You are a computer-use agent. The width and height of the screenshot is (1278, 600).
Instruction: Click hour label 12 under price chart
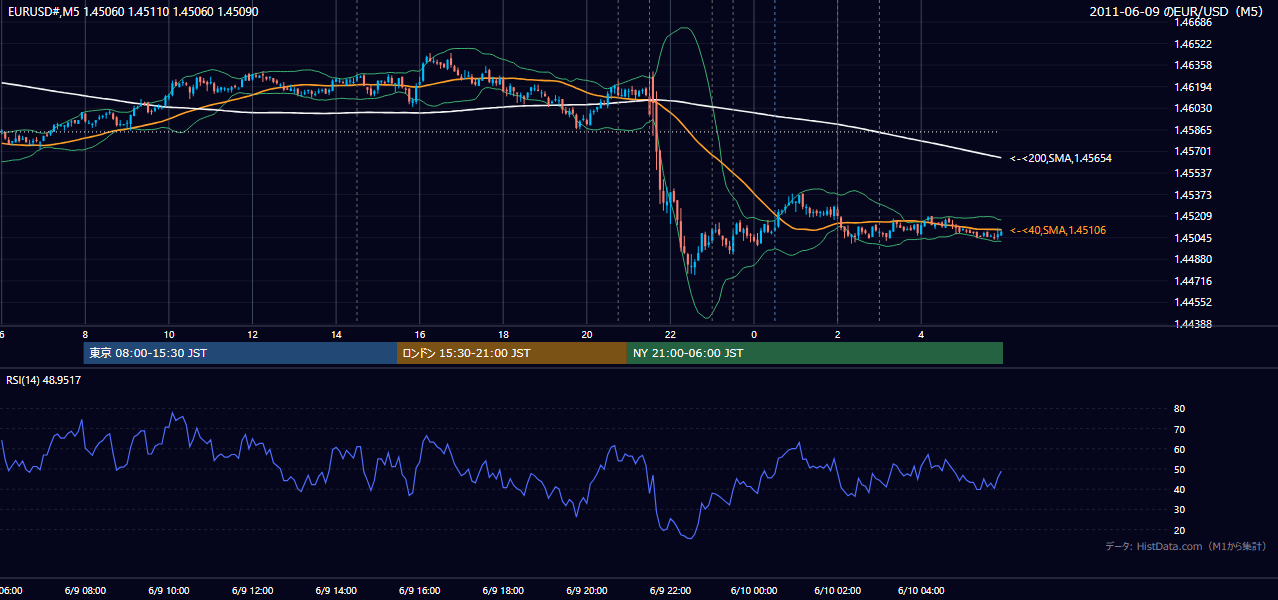pyautogui.click(x=253, y=334)
